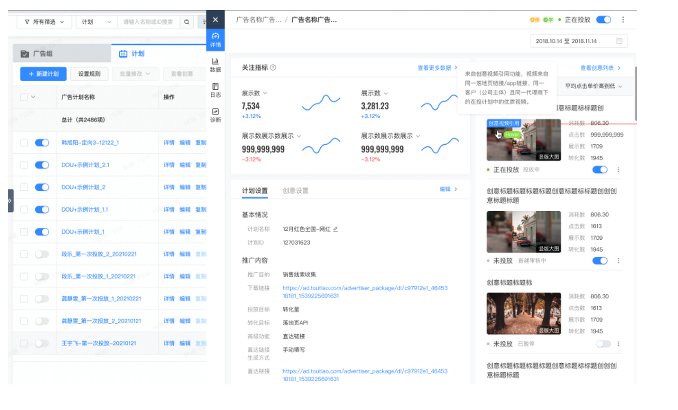Toggle the switch for 韩旭阳 plan row
Viewport: 678px width, 410px height.
point(42,143)
